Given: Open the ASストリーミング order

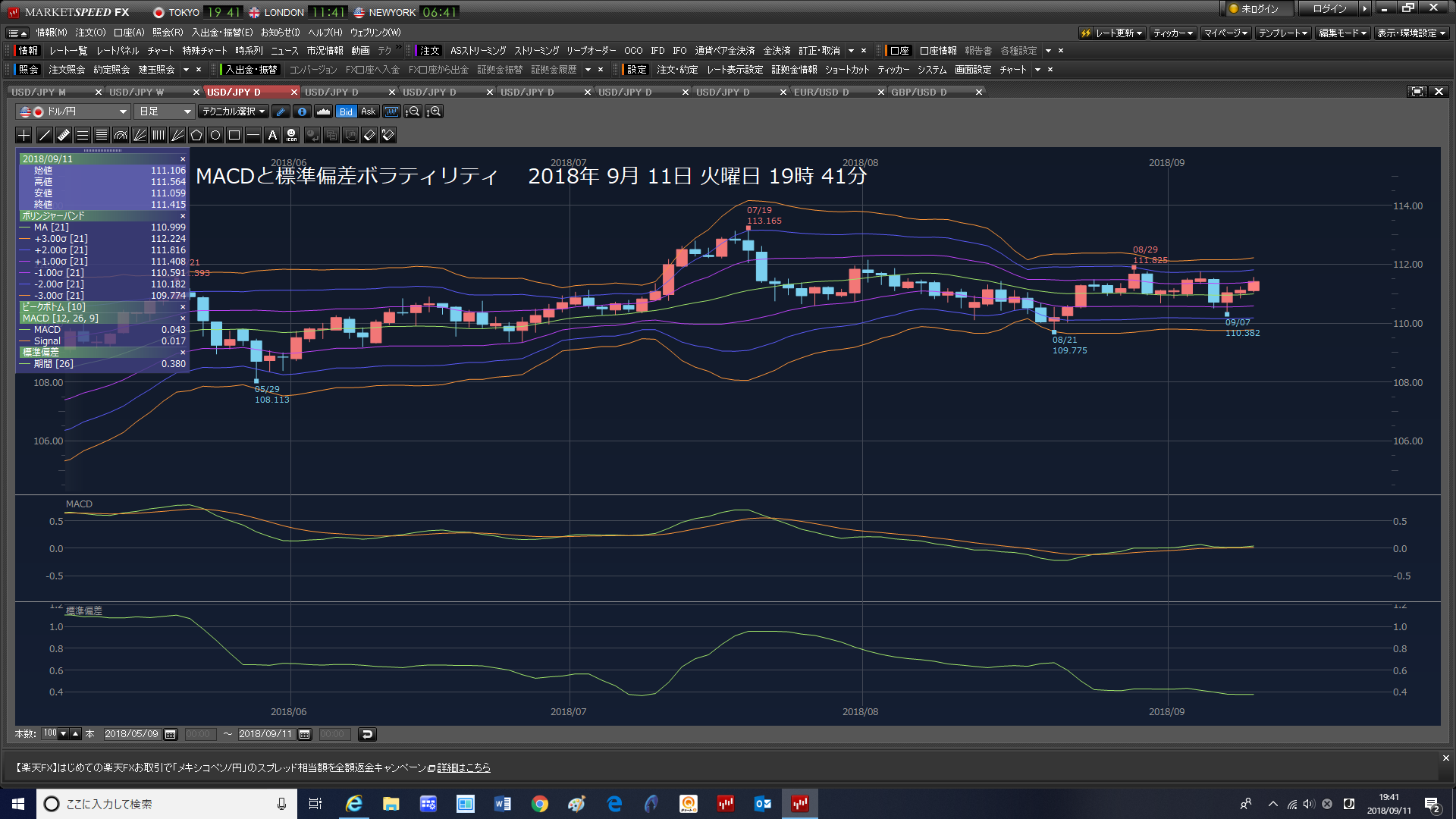Looking at the screenshot, I should (x=478, y=51).
